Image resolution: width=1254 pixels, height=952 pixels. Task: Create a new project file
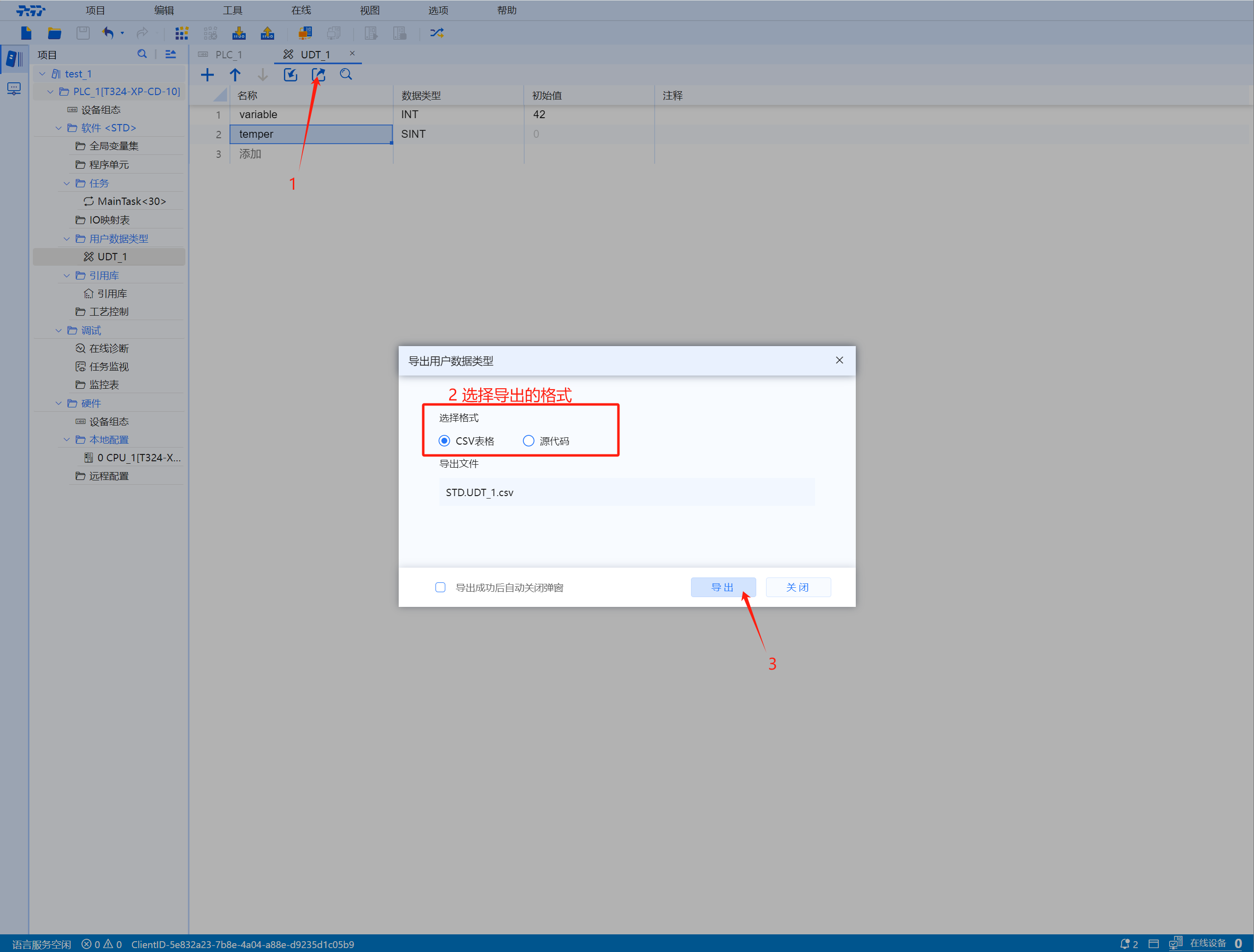tap(26, 33)
